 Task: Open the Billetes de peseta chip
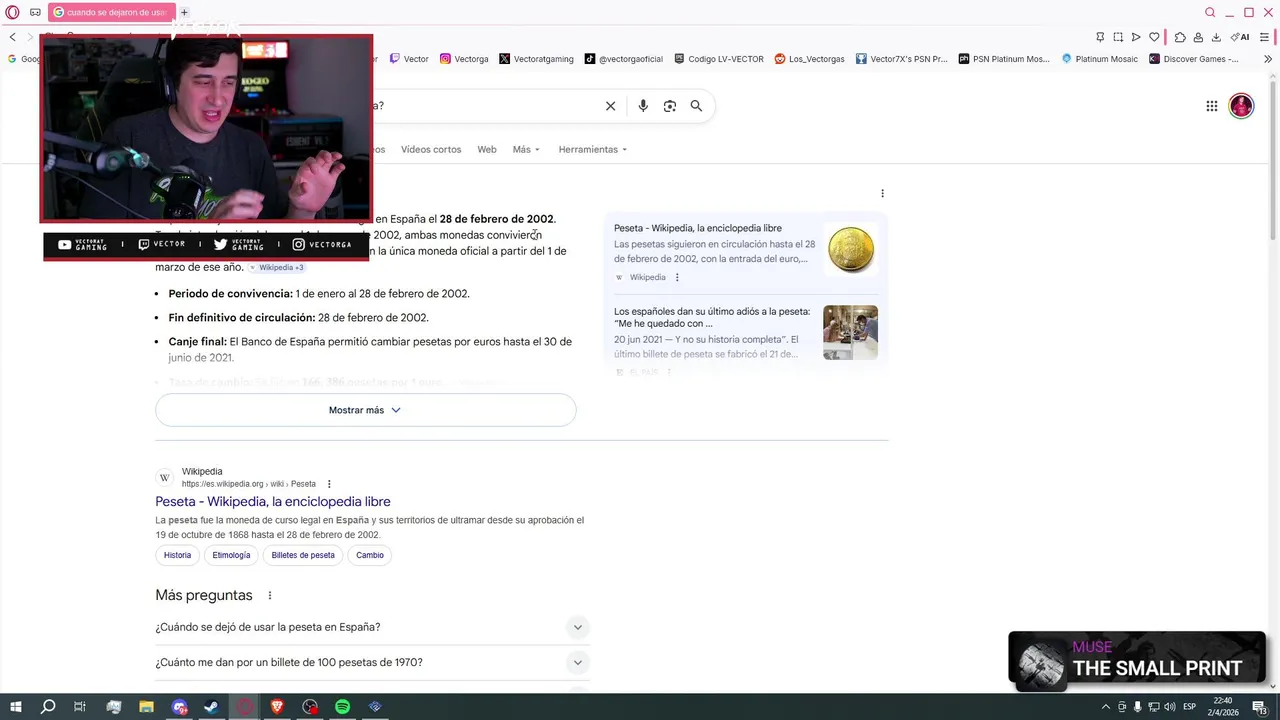(303, 555)
